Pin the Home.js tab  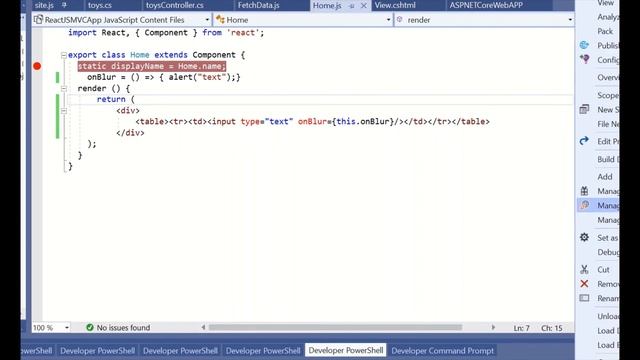[x=351, y=6]
